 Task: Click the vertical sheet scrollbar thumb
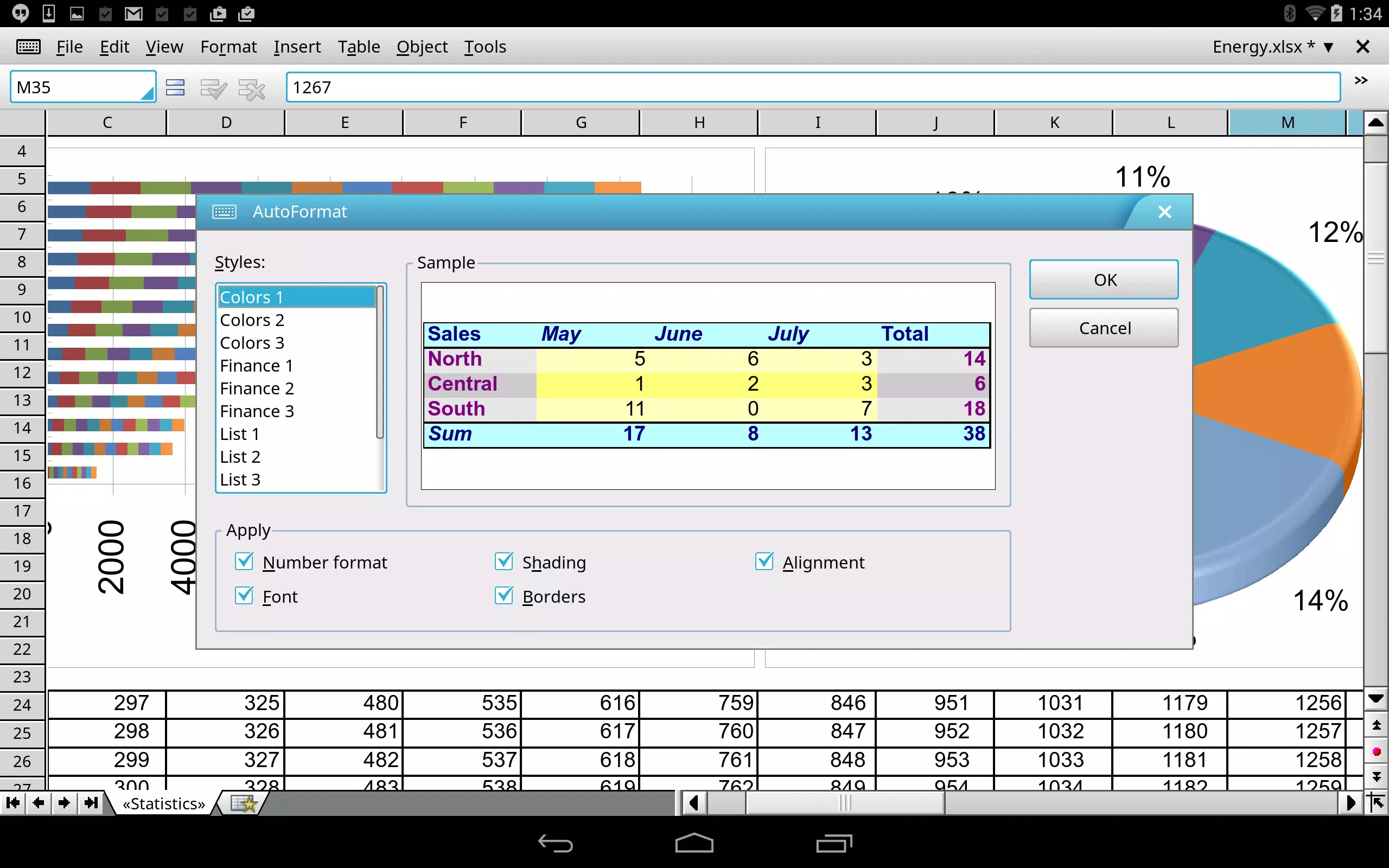coord(1376,258)
